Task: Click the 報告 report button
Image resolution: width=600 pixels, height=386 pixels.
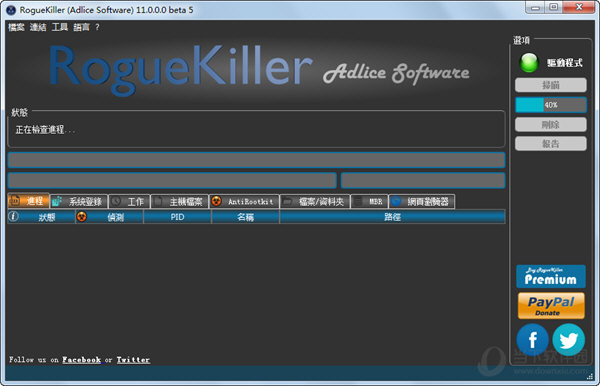Action: coord(551,143)
